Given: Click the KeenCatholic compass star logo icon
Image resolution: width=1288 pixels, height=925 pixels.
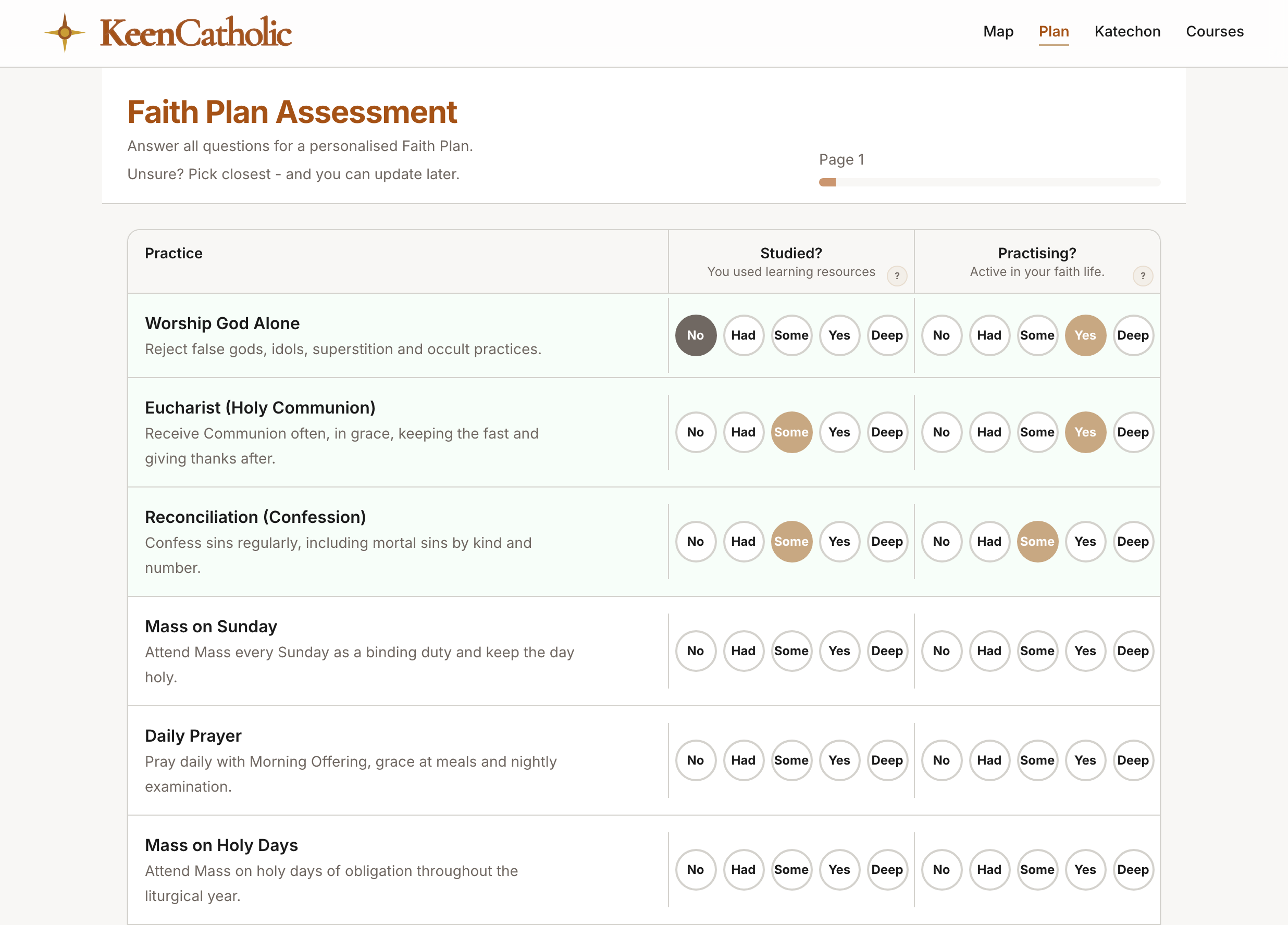Looking at the screenshot, I should point(65,32).
